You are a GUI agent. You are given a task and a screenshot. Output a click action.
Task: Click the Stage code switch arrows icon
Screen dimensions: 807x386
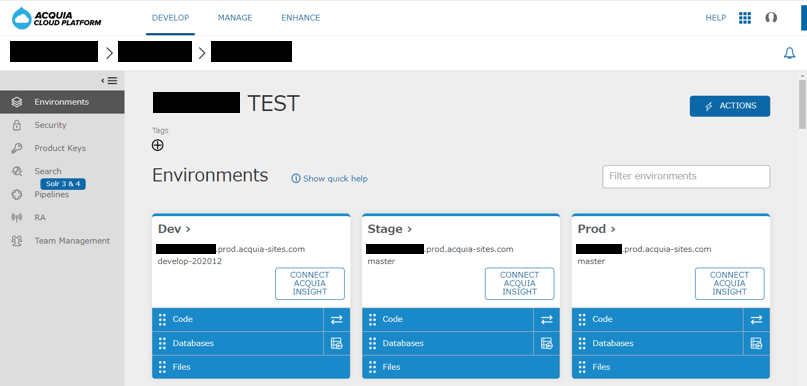tap(547, 320)
